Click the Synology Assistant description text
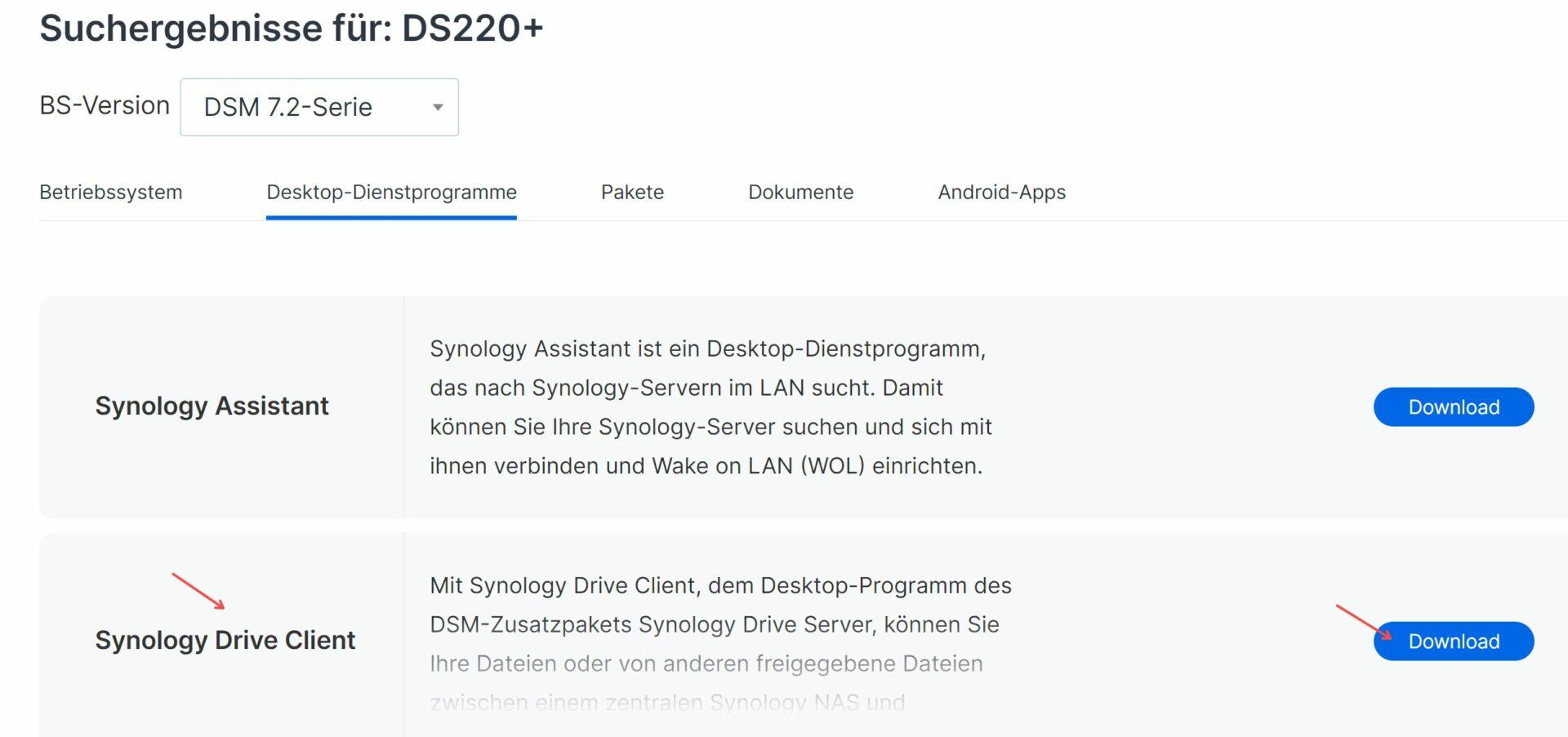 (710, 406)
